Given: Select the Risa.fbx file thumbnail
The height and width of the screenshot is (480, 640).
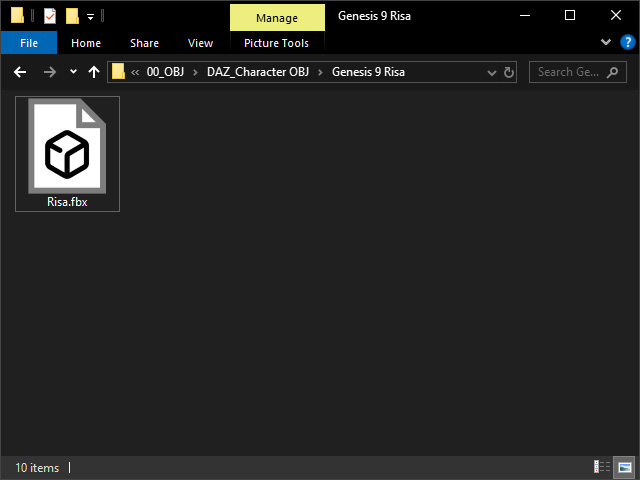Looking at the screenshot, I should [x=67, y=154].
